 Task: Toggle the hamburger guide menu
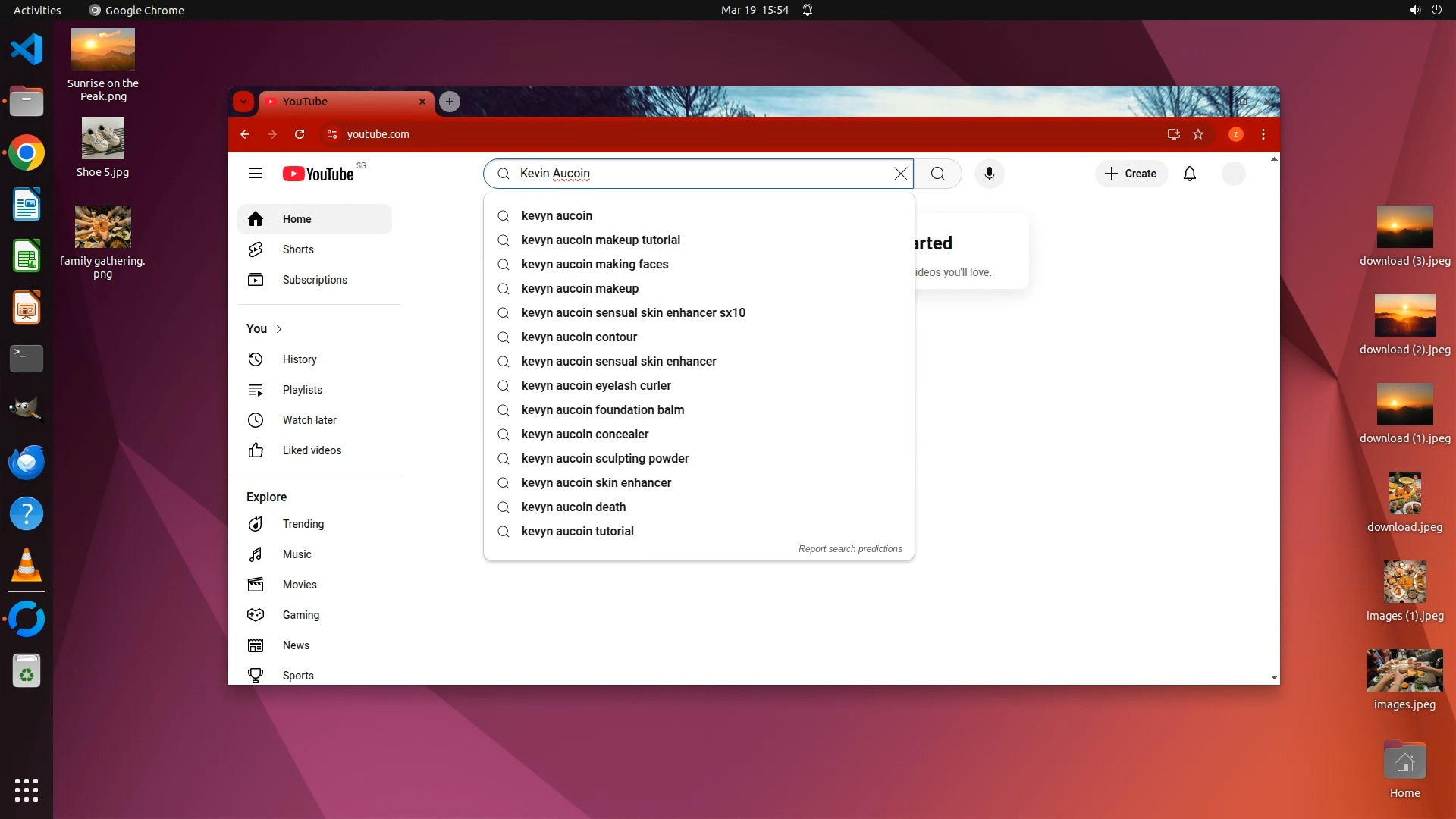coord(256,174)
